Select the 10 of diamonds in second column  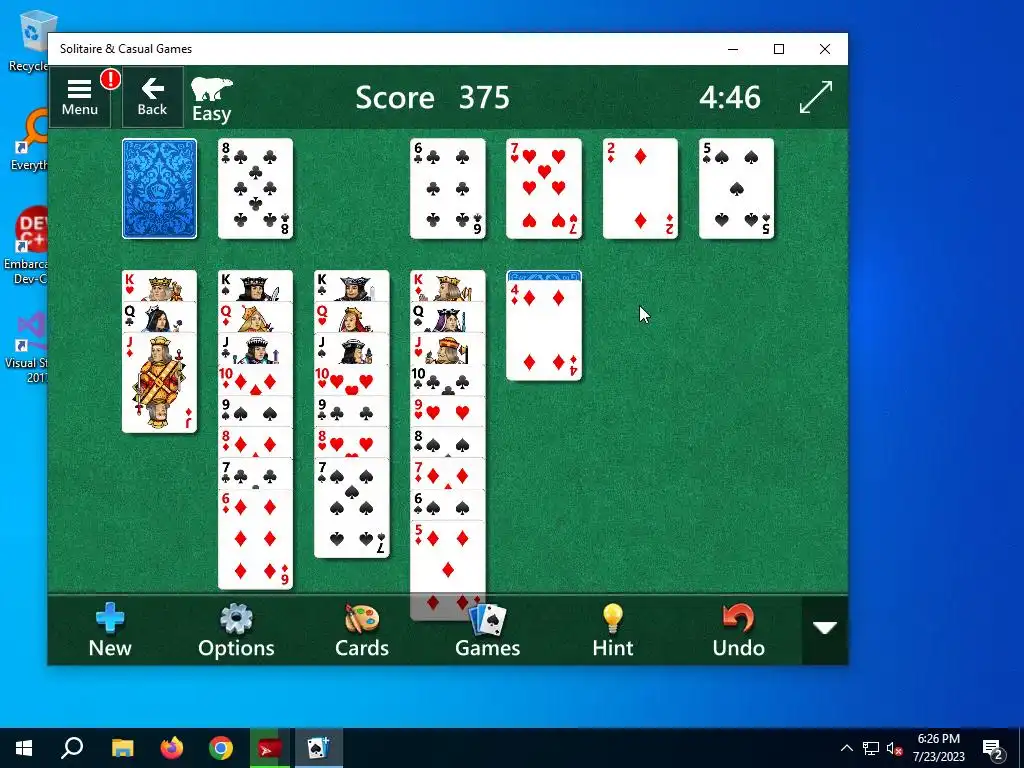coord(255,380)
